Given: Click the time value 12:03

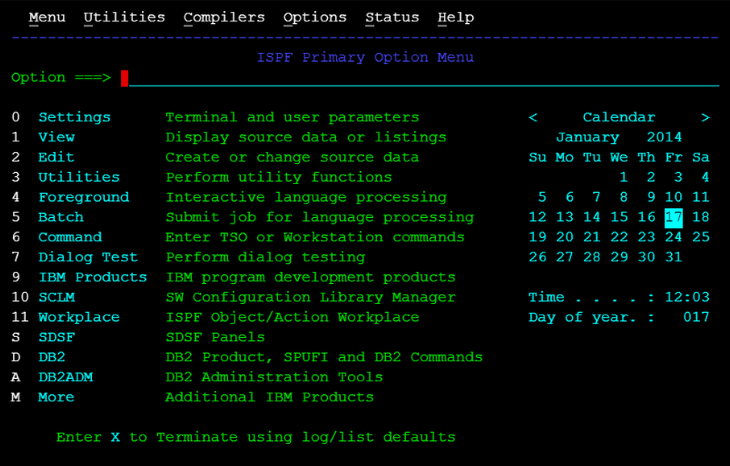Looking at the screenshot, I should [687, 297].
